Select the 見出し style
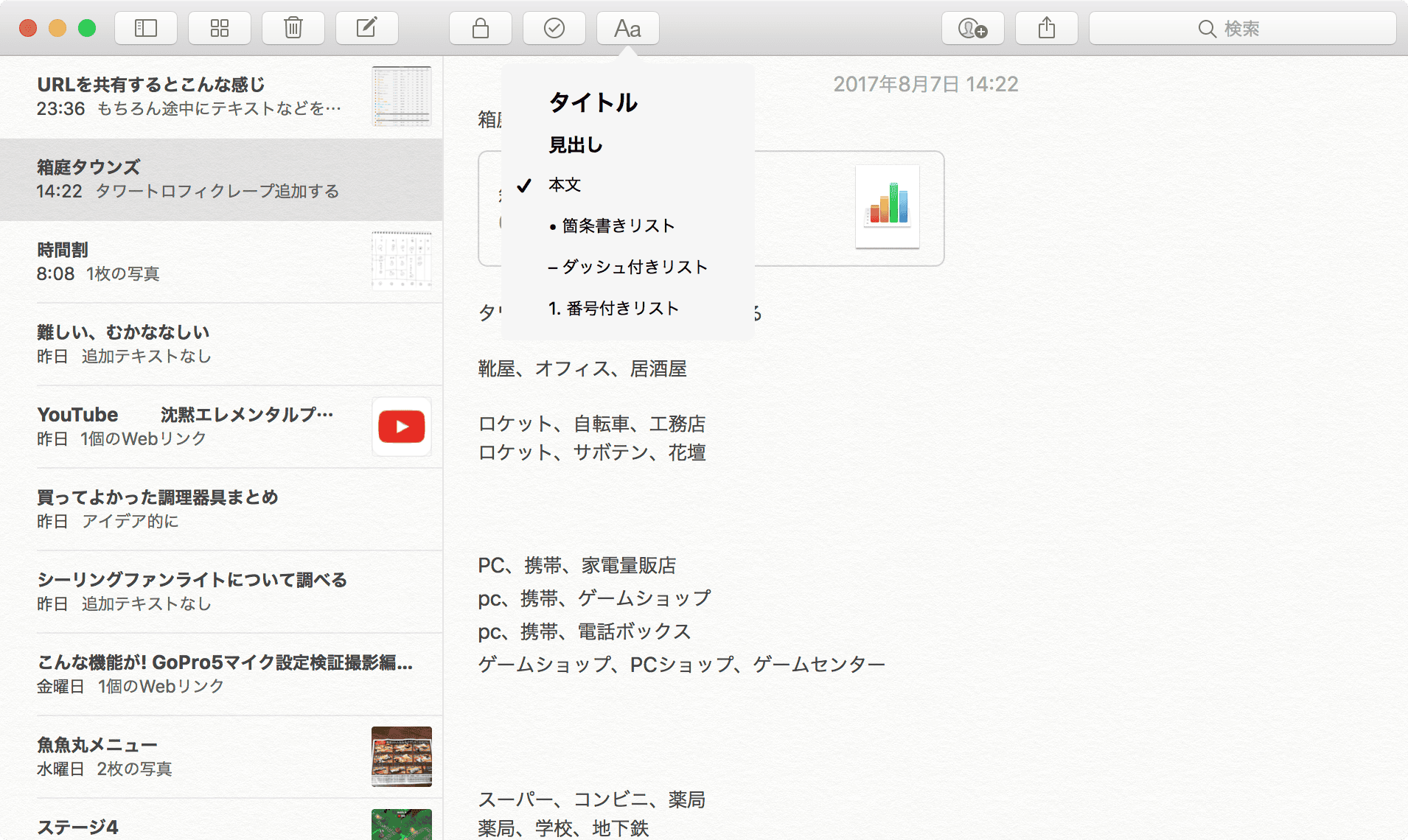1408x840 pixels. point(576,145)
